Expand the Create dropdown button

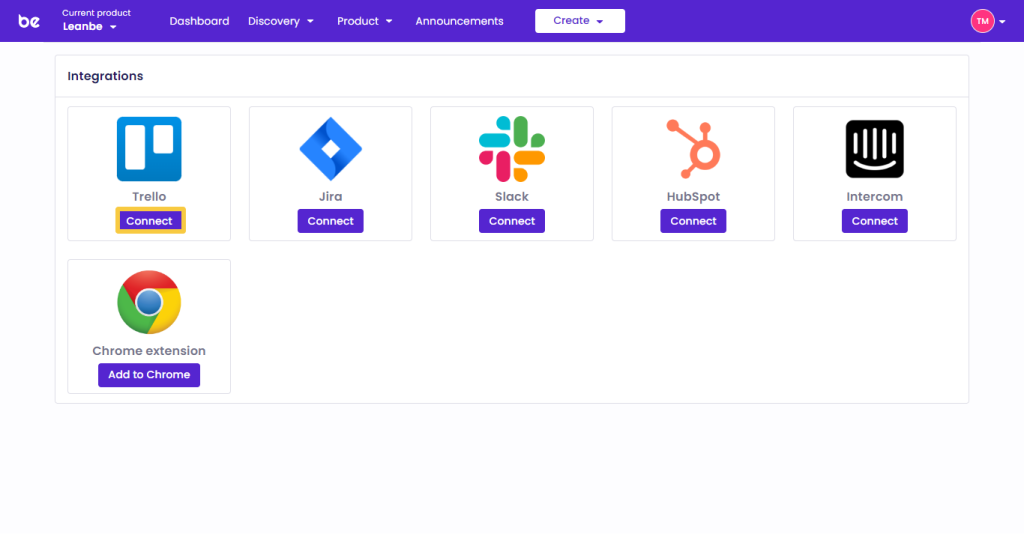click(579, 21)
